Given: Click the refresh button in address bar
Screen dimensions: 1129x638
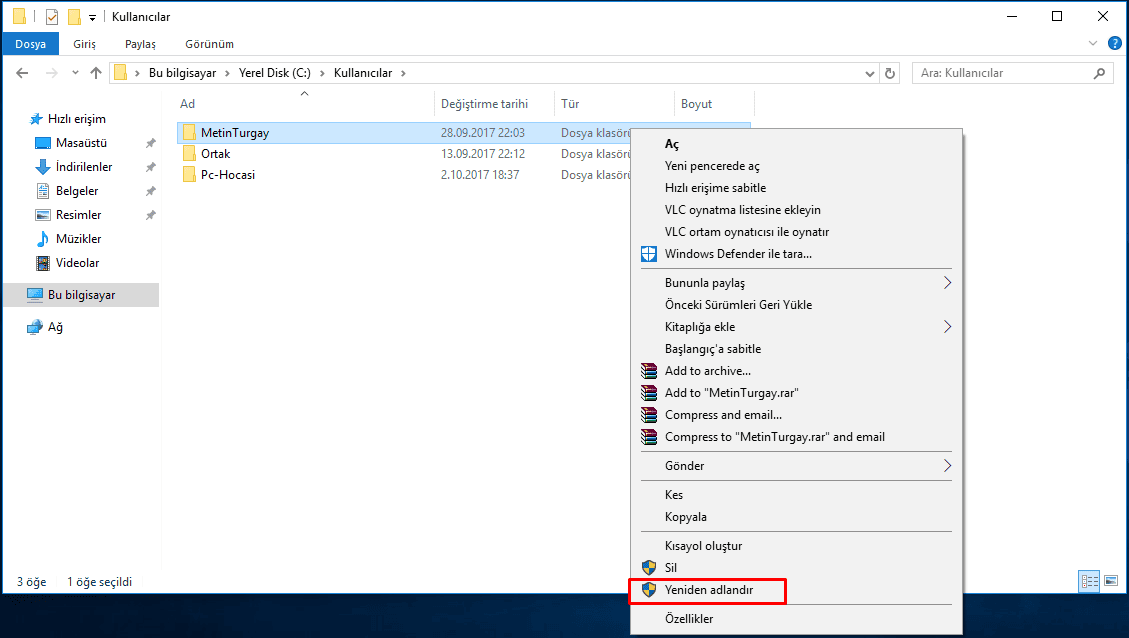Looking at the screenshot, I should pos(890,73).
